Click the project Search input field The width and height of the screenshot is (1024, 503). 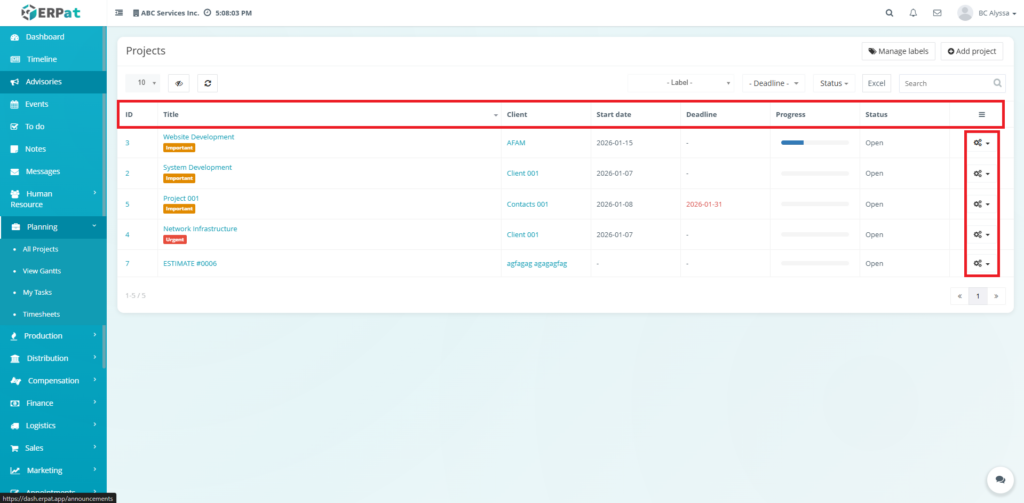(945, 83)
